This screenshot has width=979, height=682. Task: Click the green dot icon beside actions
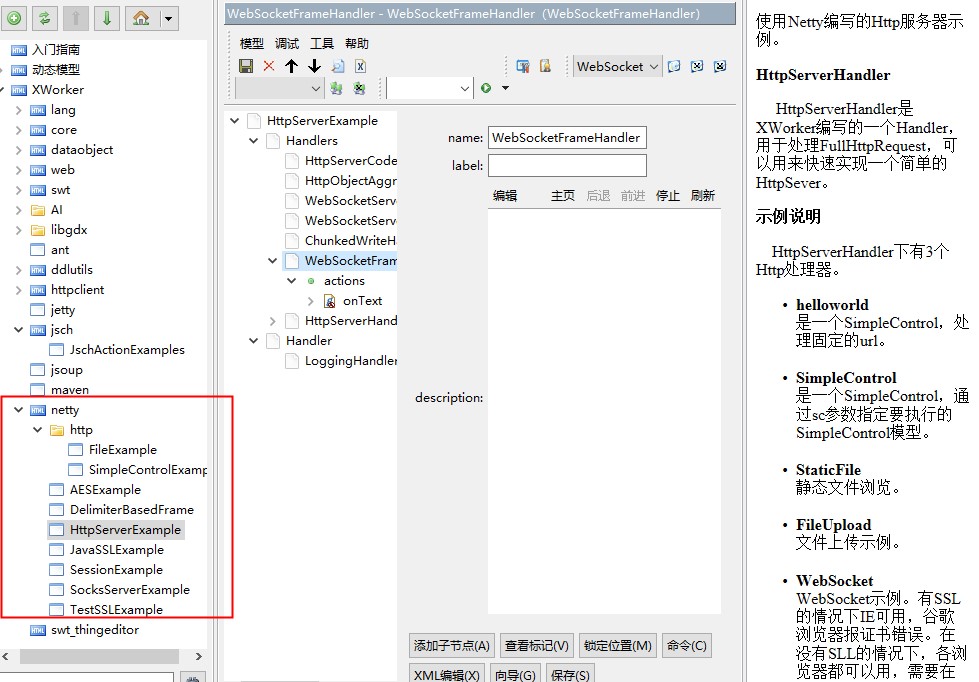(311, 281)
